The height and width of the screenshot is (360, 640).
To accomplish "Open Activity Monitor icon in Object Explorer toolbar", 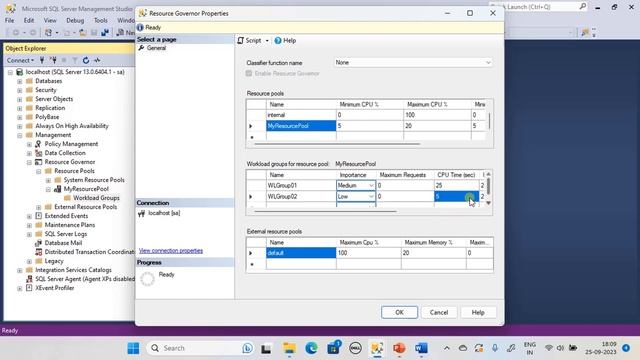I will [x=97, y=60].
